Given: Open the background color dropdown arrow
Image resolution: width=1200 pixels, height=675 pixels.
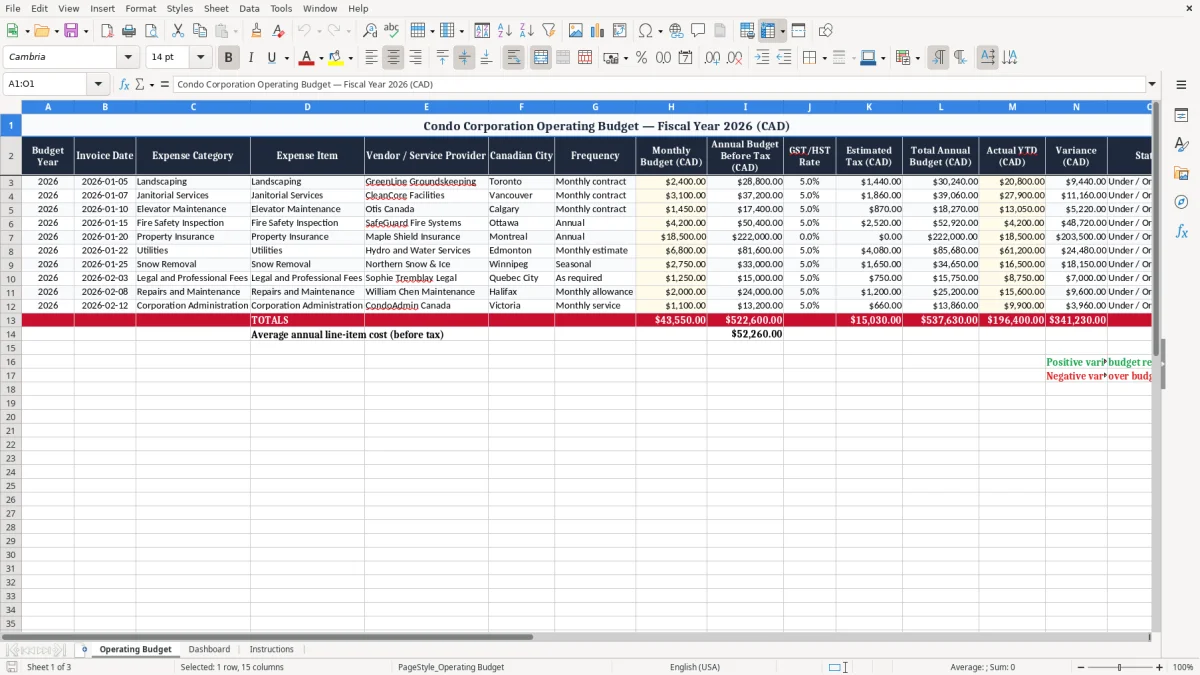Looking at the screenshot, I should coord(350,58).
